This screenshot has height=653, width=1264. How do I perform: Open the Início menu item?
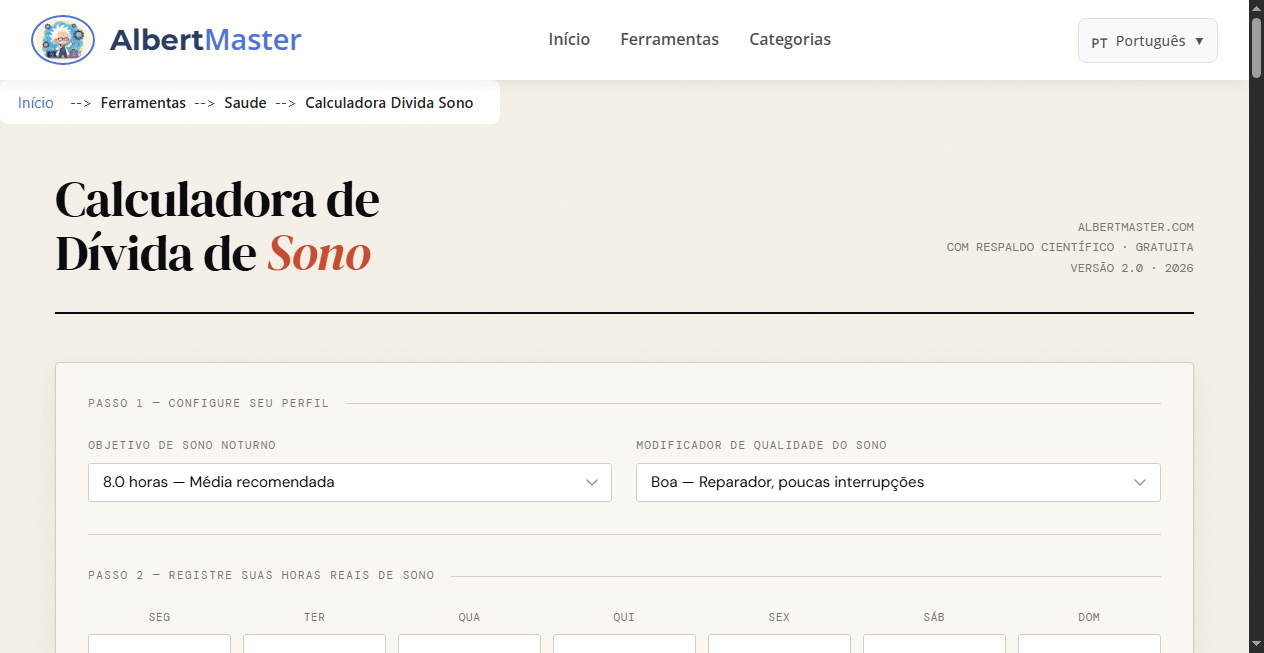click(x=568, y=39)
